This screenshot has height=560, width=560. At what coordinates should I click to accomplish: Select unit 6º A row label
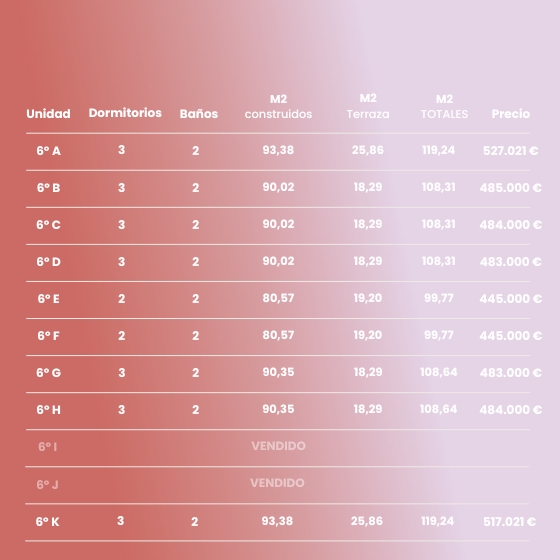tap(49, 151)
